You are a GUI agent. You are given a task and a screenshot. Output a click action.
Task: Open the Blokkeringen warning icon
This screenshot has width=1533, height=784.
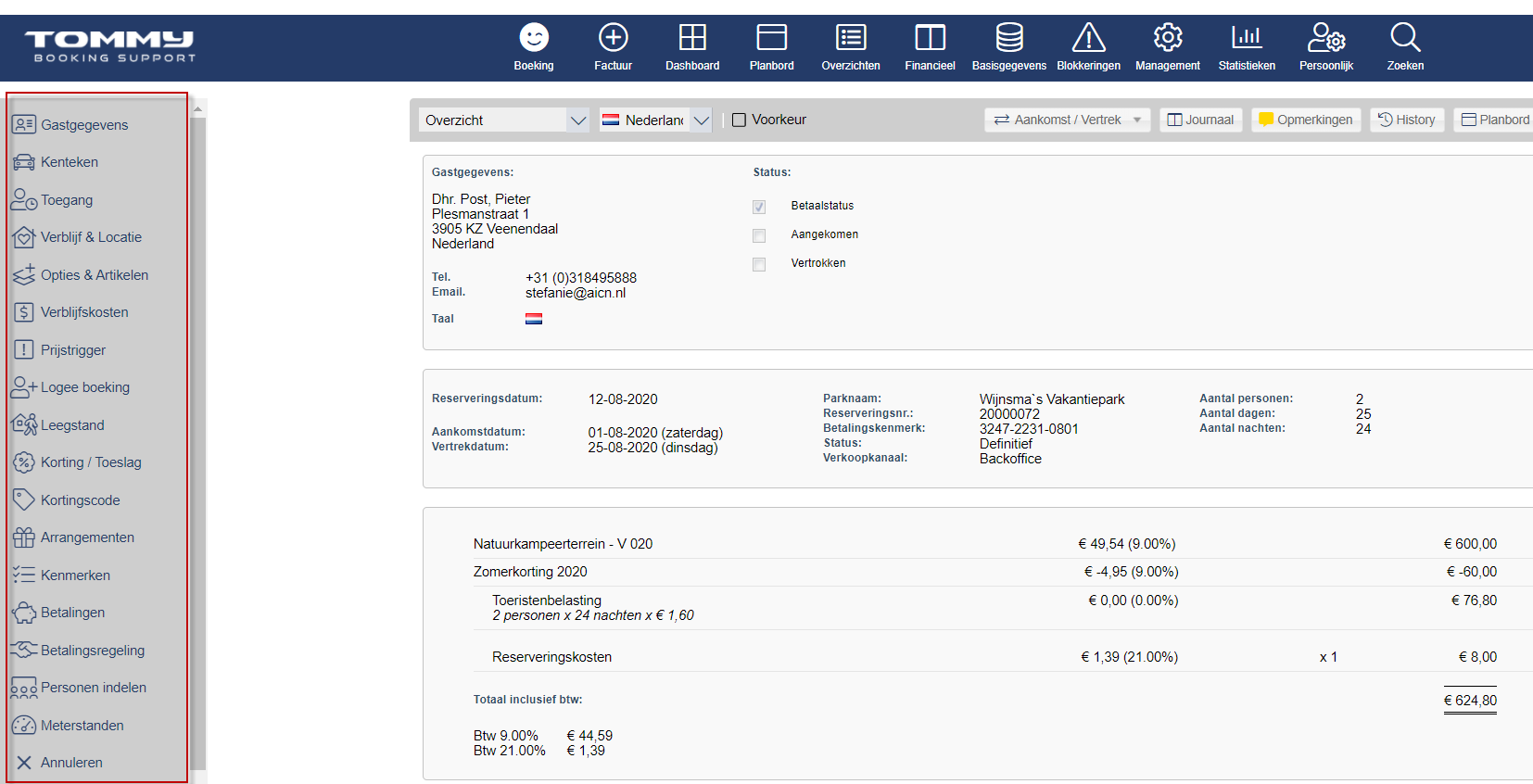[x=1088, y=37]
